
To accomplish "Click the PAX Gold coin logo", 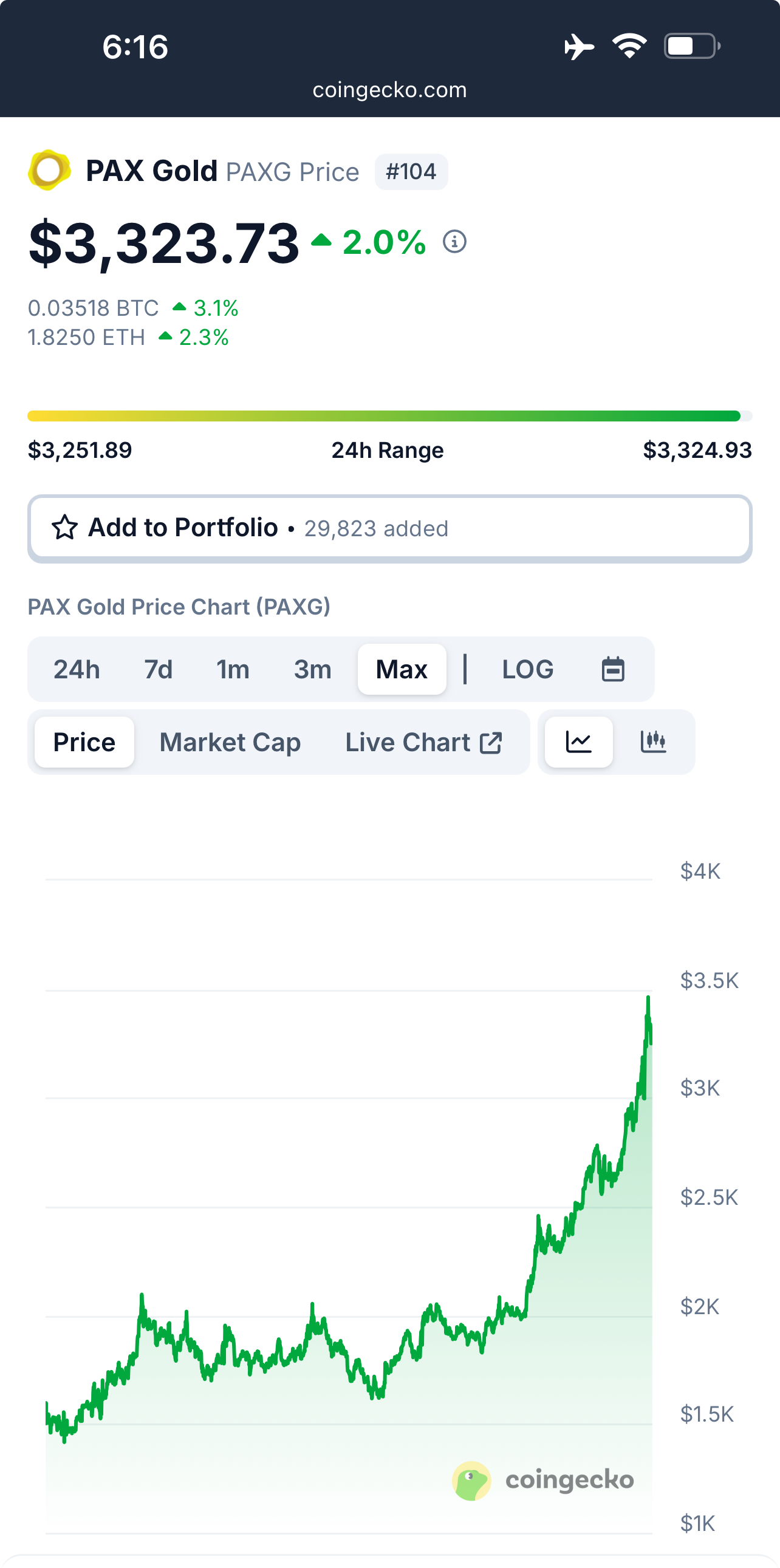I will tap(49, 171).
